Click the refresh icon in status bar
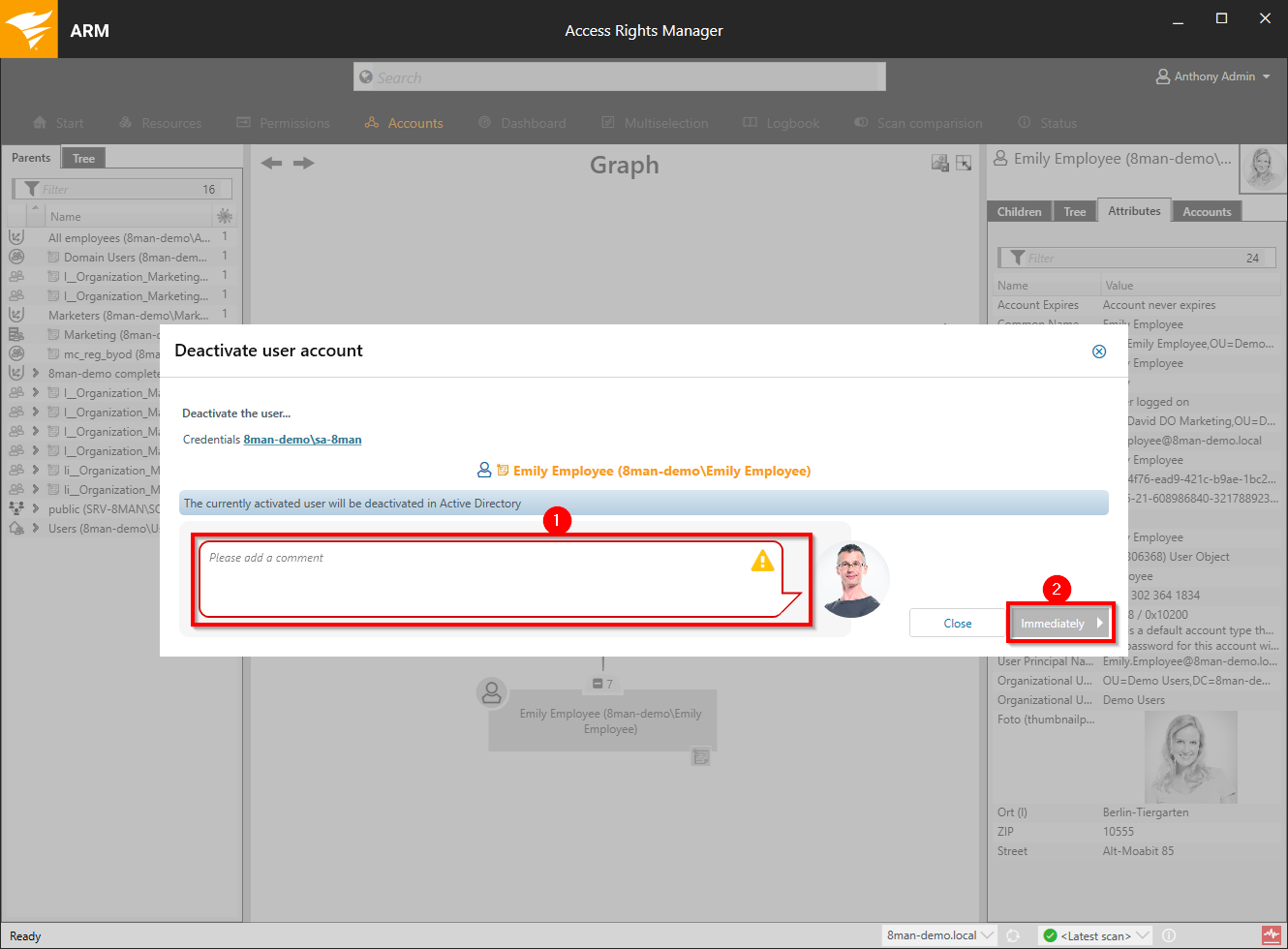1288x949 pixels. [x=1013, y=935]
